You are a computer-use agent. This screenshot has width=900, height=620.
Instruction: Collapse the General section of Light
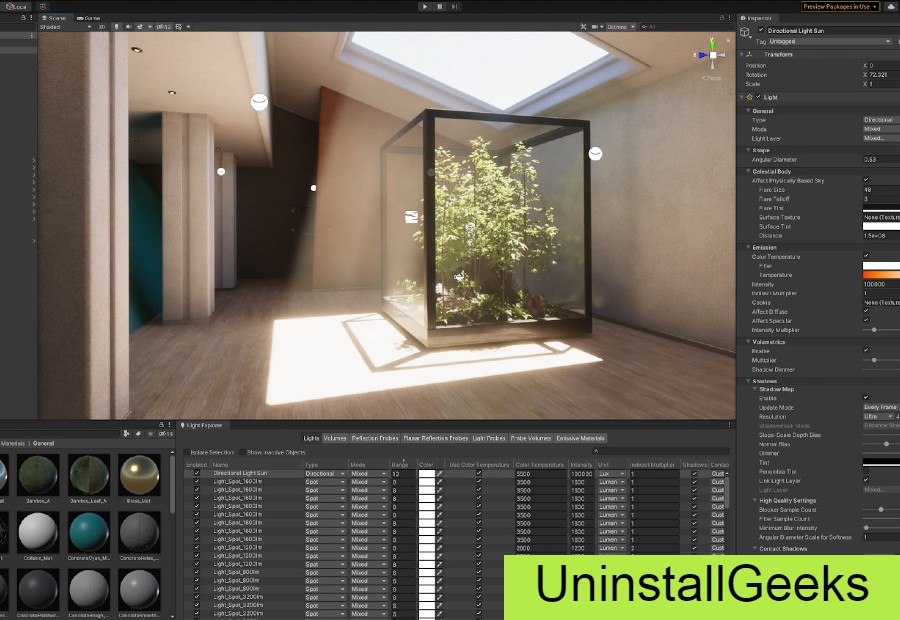748,111
